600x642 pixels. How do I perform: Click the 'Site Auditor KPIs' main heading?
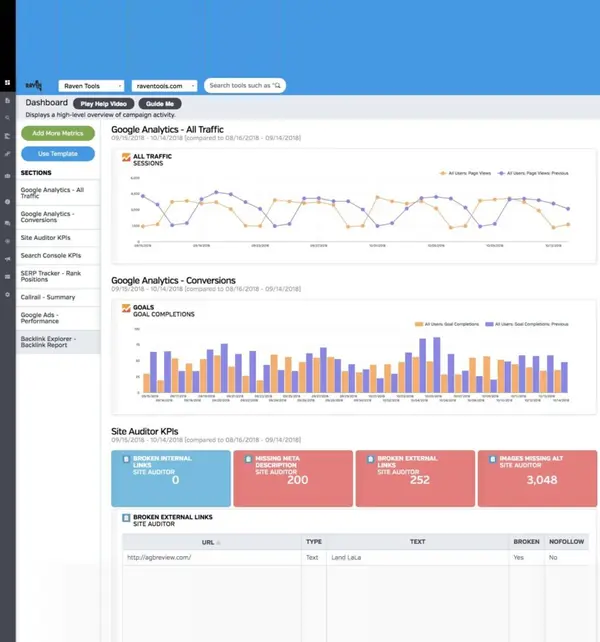[x=145, y=432]
